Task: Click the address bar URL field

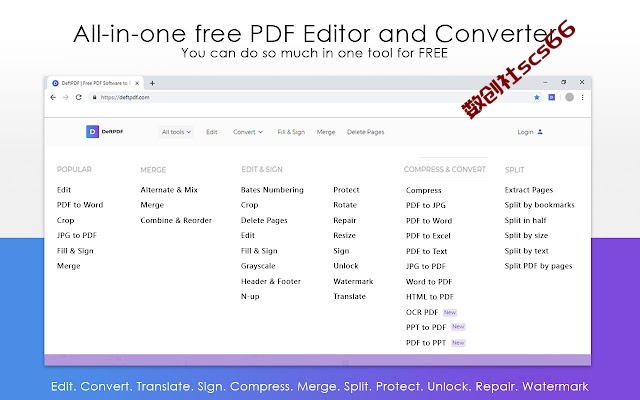Action: click(x=314, y=97)
